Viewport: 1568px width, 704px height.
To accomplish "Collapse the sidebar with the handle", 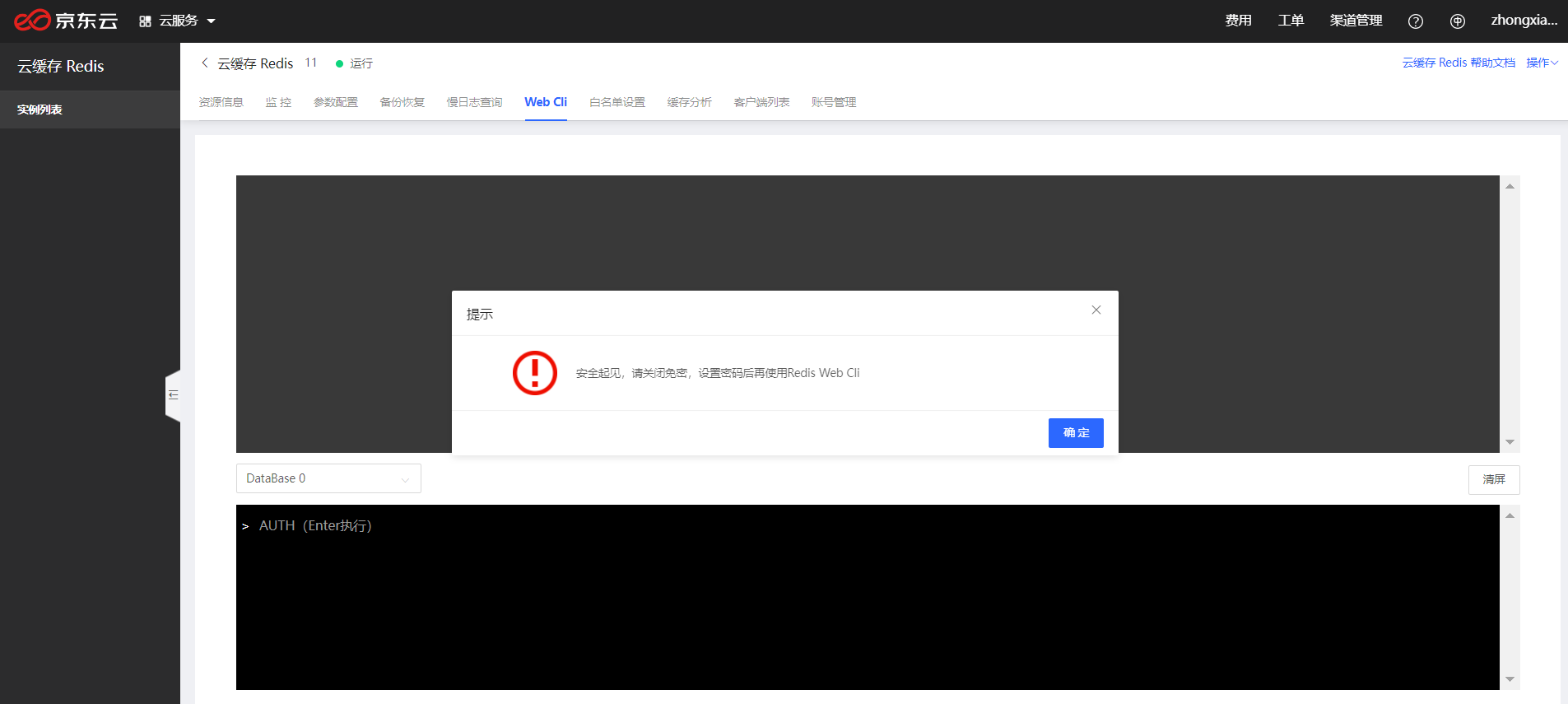I will [173, 395].
